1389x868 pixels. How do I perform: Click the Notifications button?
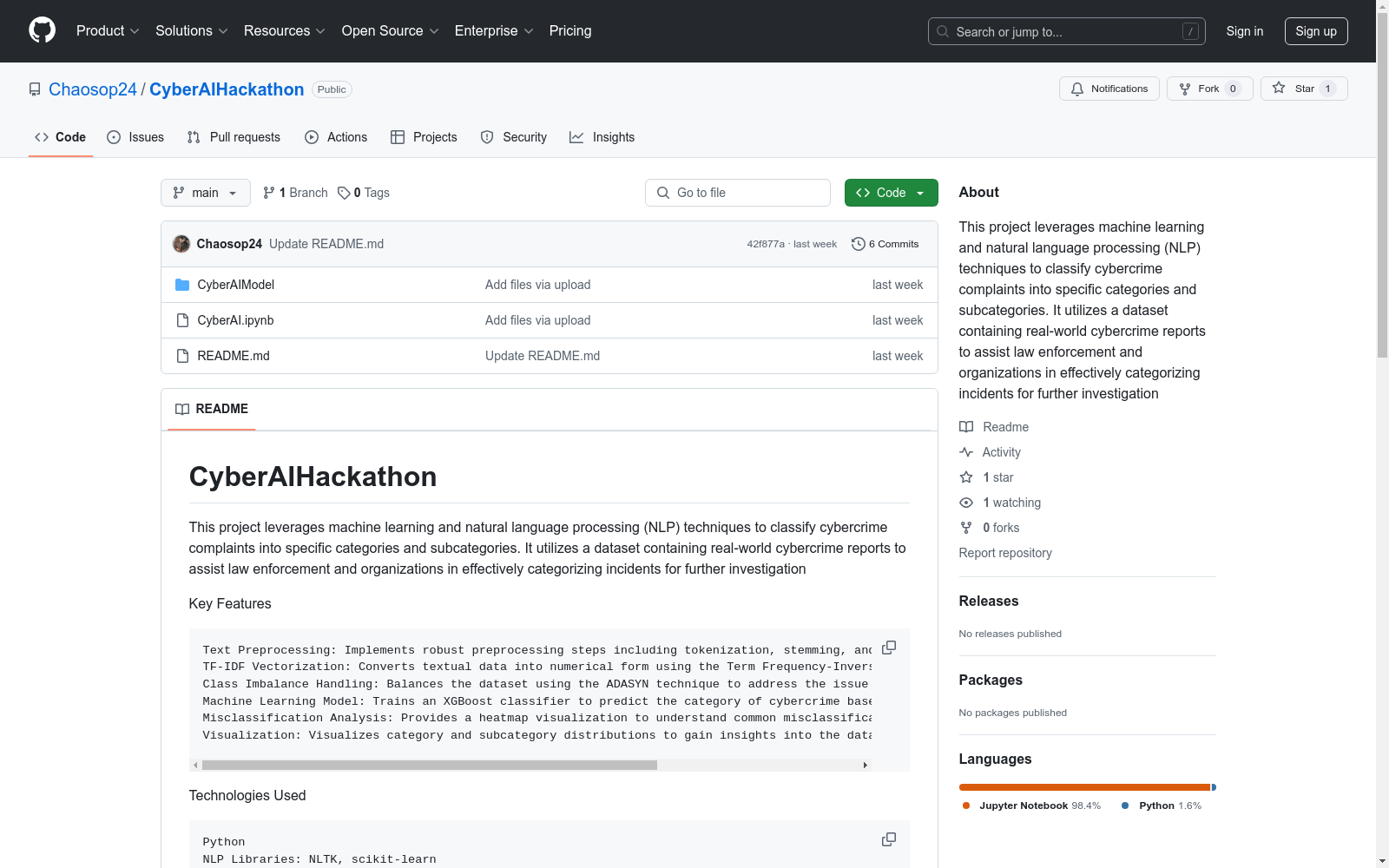tap(1109, 89)
